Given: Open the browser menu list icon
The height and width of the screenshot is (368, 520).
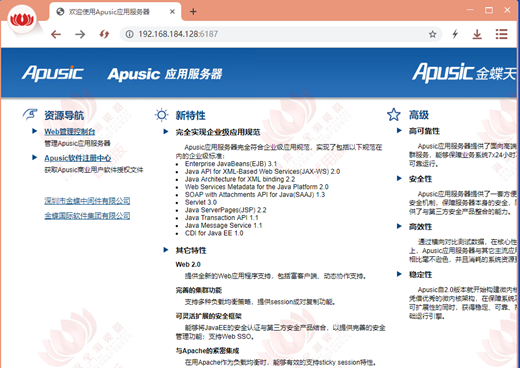Looking at the screenshot, I should 501,34.
